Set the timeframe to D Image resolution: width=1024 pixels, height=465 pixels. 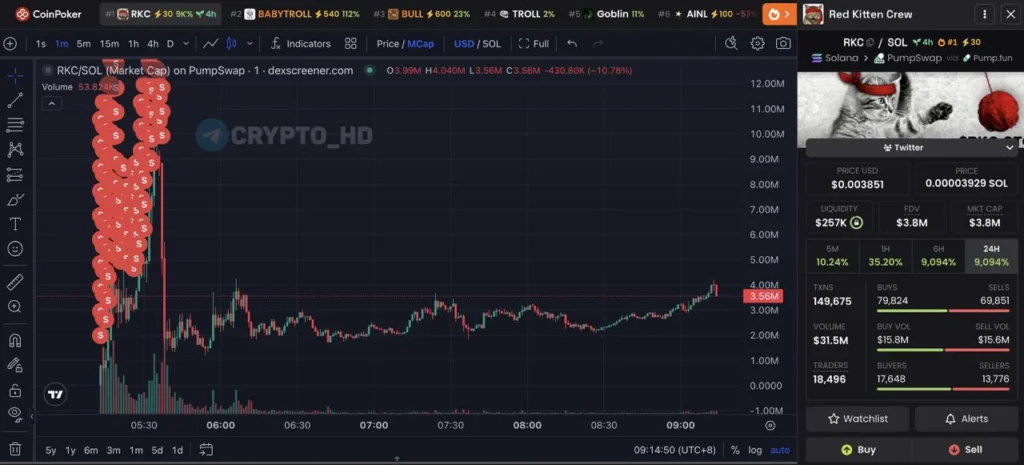(170, 44)
